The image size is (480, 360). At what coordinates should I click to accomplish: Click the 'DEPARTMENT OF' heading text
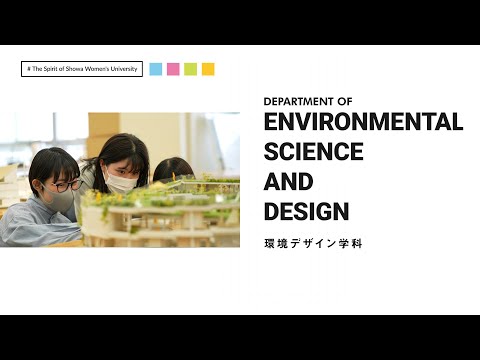[308, 102]
